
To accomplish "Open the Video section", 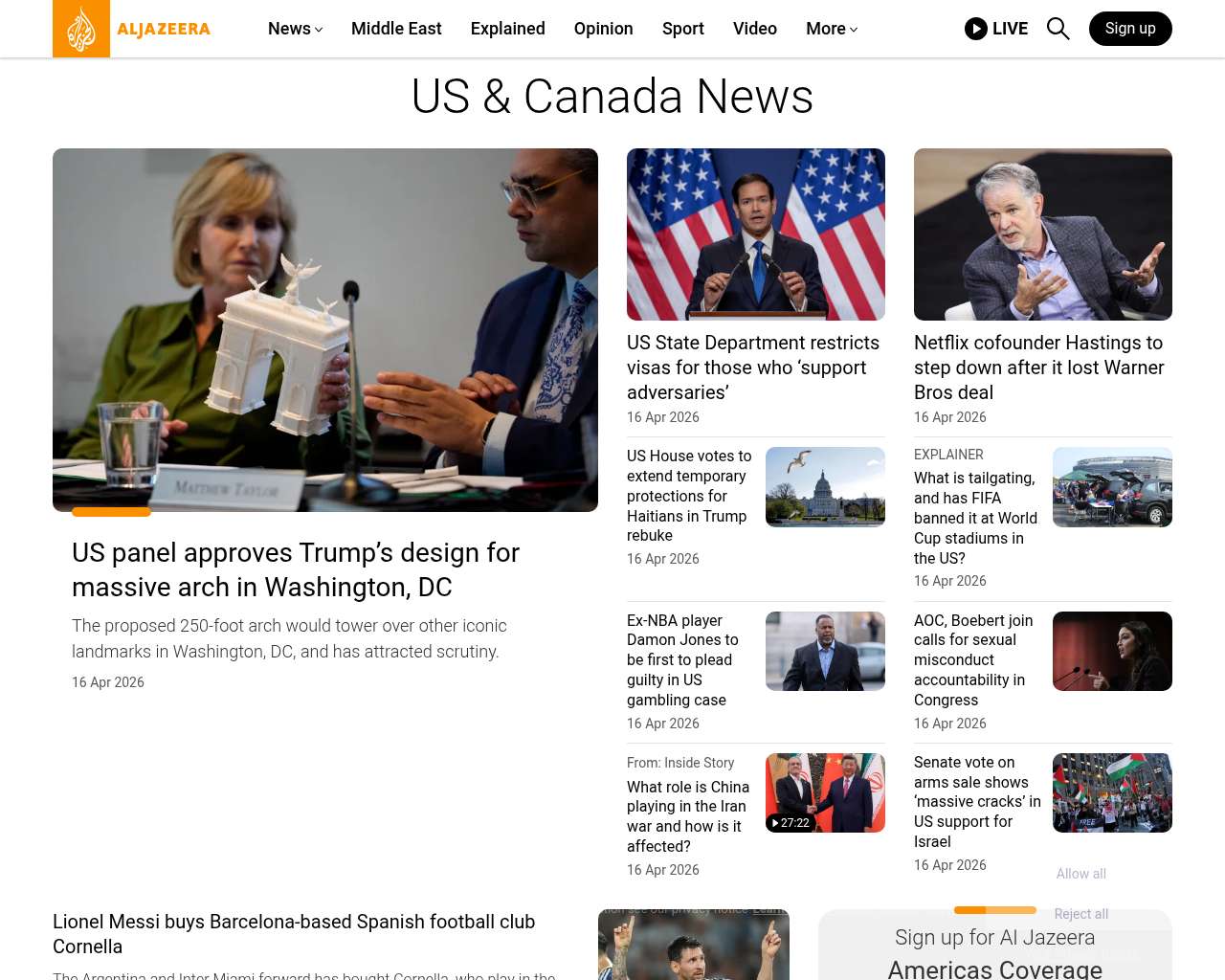I will [755, 29].
